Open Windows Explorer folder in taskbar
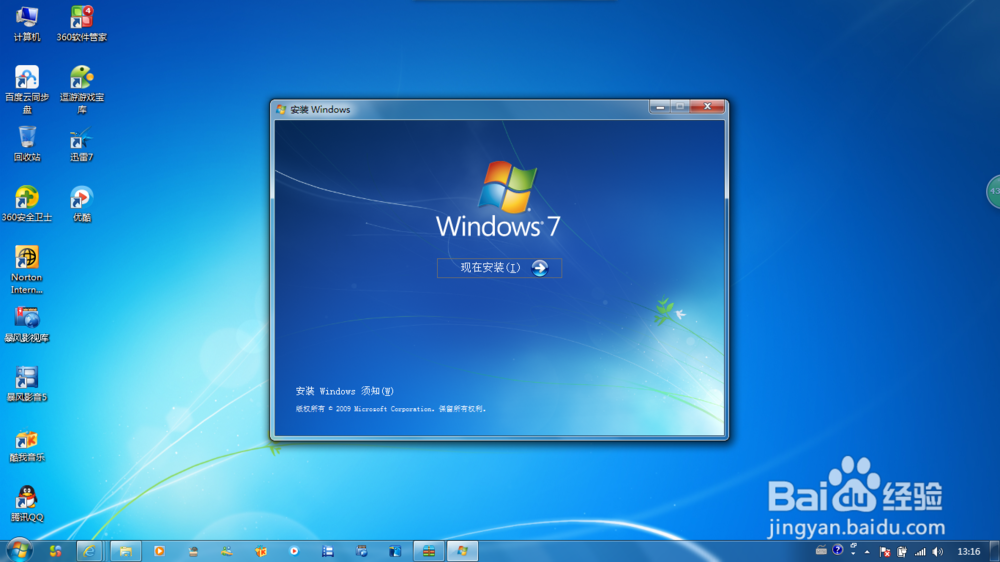The height and width of the screenshot is (562, 1000). (126, 551)
